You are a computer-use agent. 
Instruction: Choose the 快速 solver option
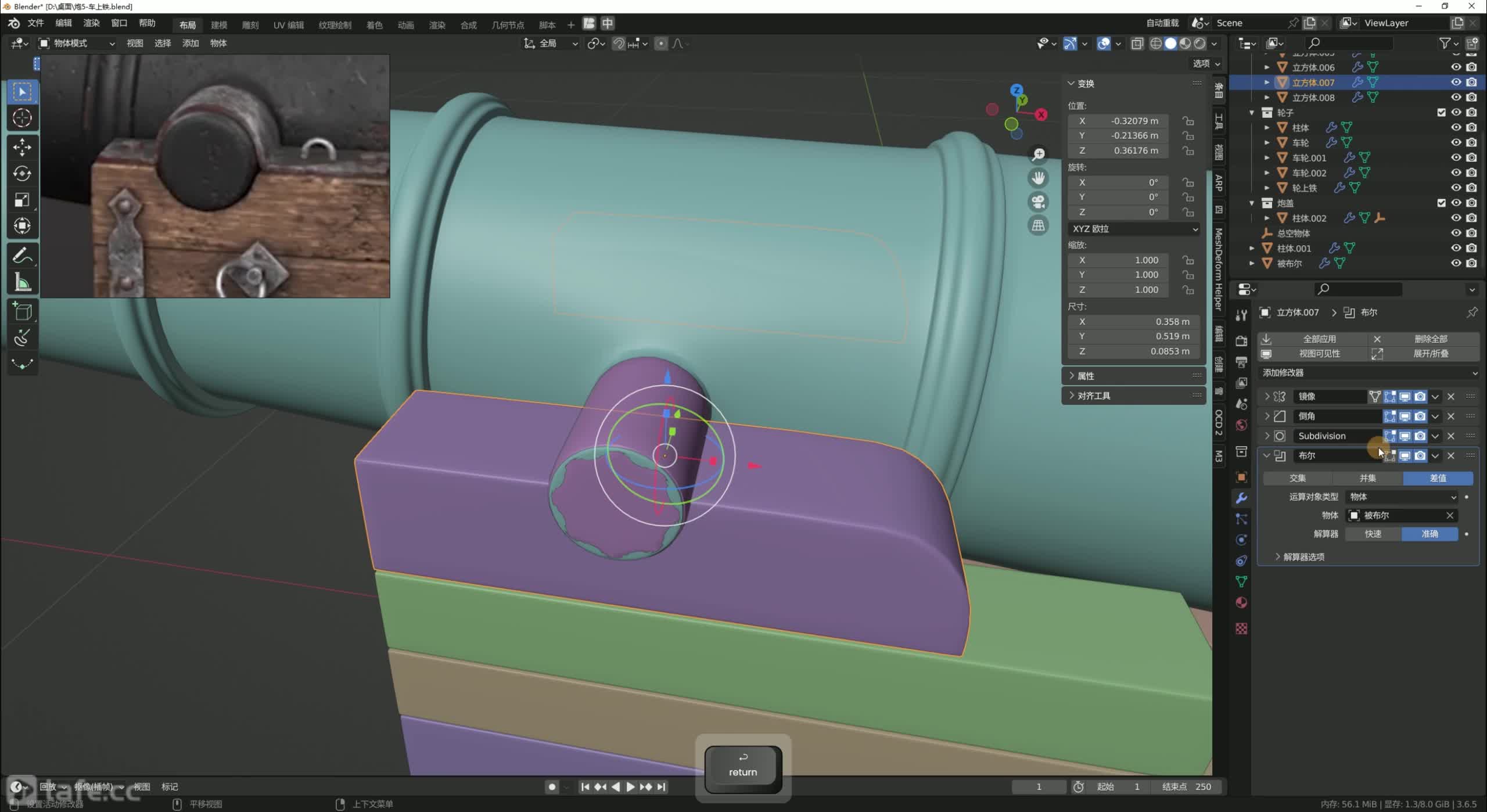point(1373,534)
